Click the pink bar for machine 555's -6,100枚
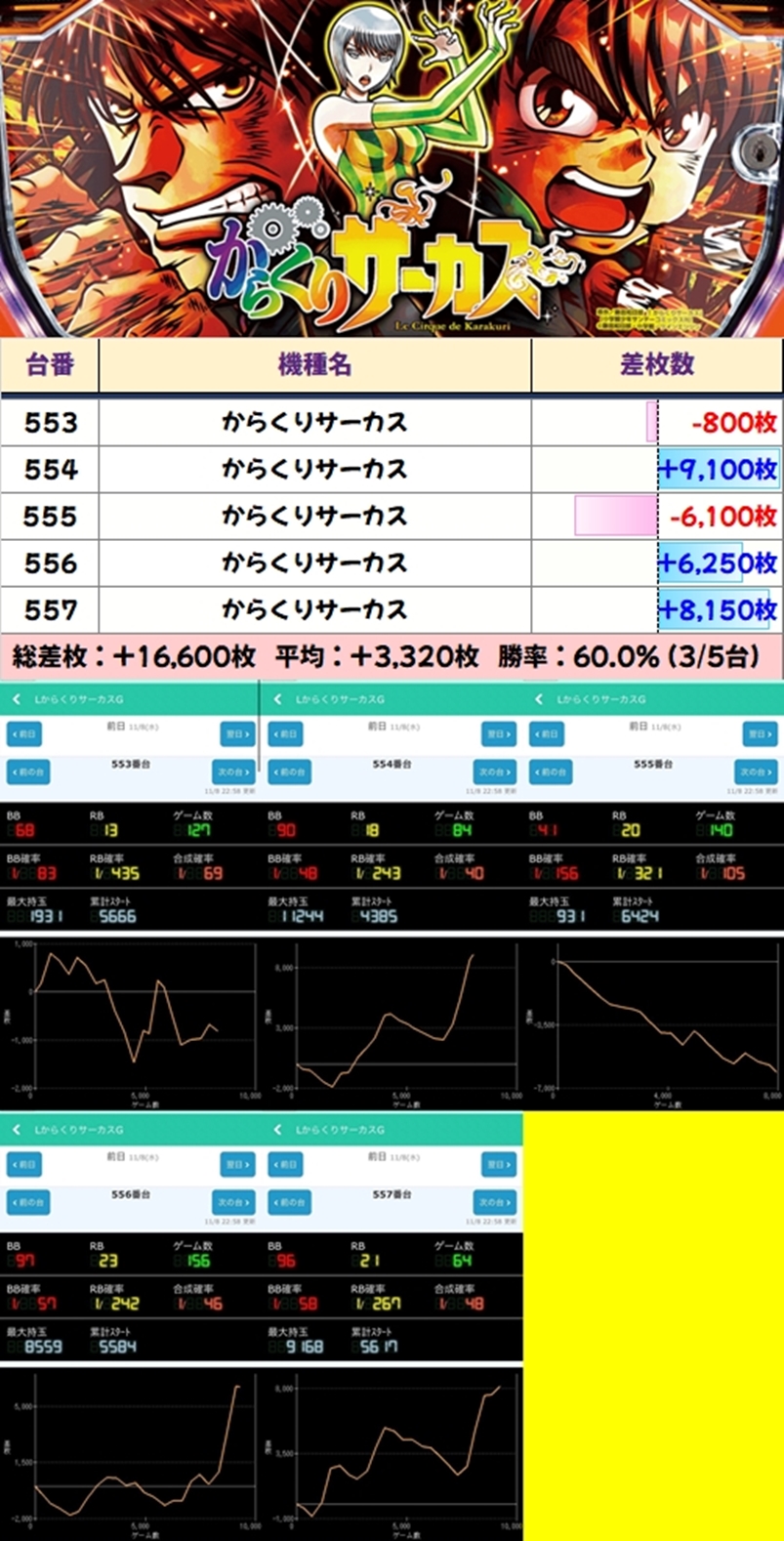The image size is (784, 1541). click(x=615, y=516)
